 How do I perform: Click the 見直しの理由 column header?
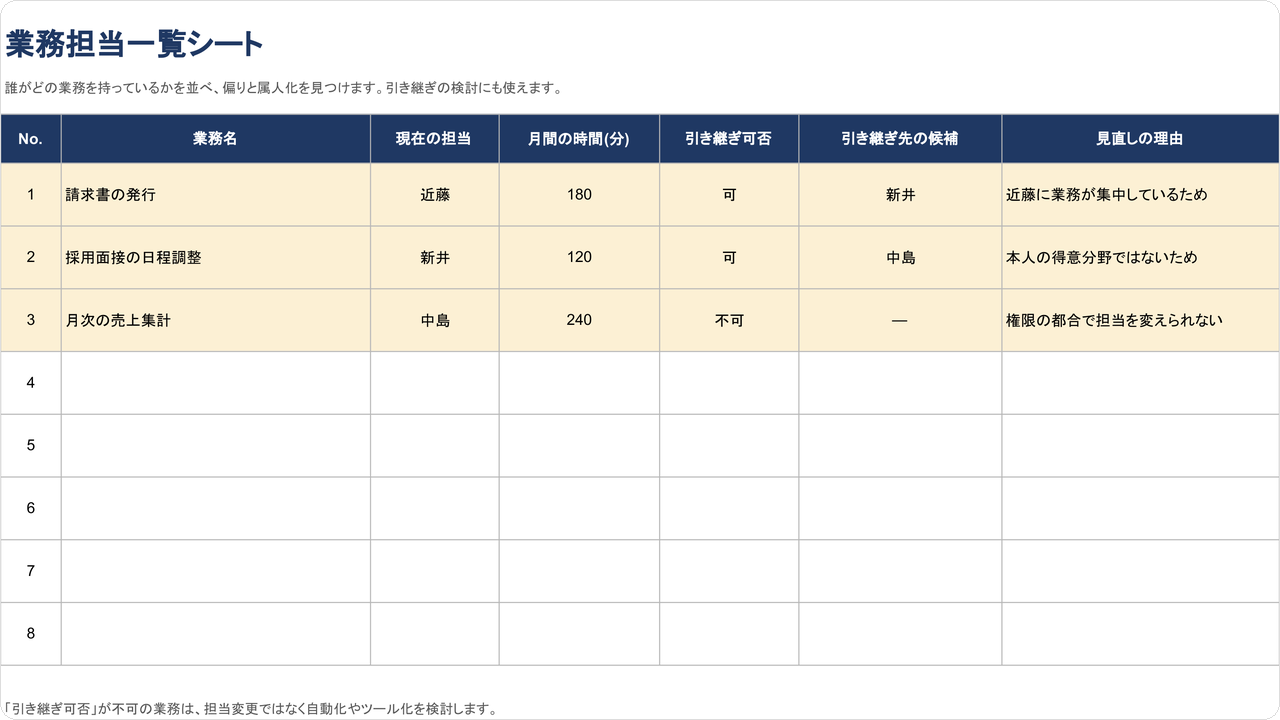[x=1140, y=139]
